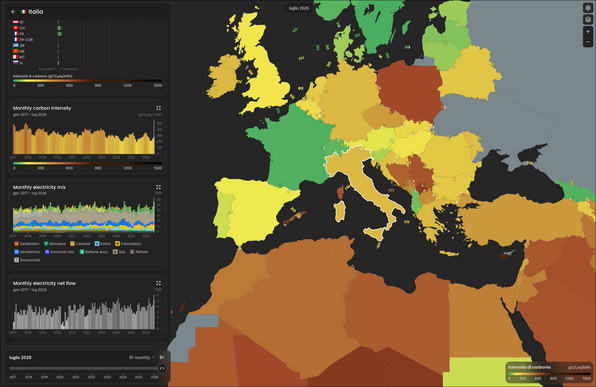The height and width of the screenshot is (387, 596).
Task: Click the Switzerland flag in exchange list
Action: coord(16,28)
